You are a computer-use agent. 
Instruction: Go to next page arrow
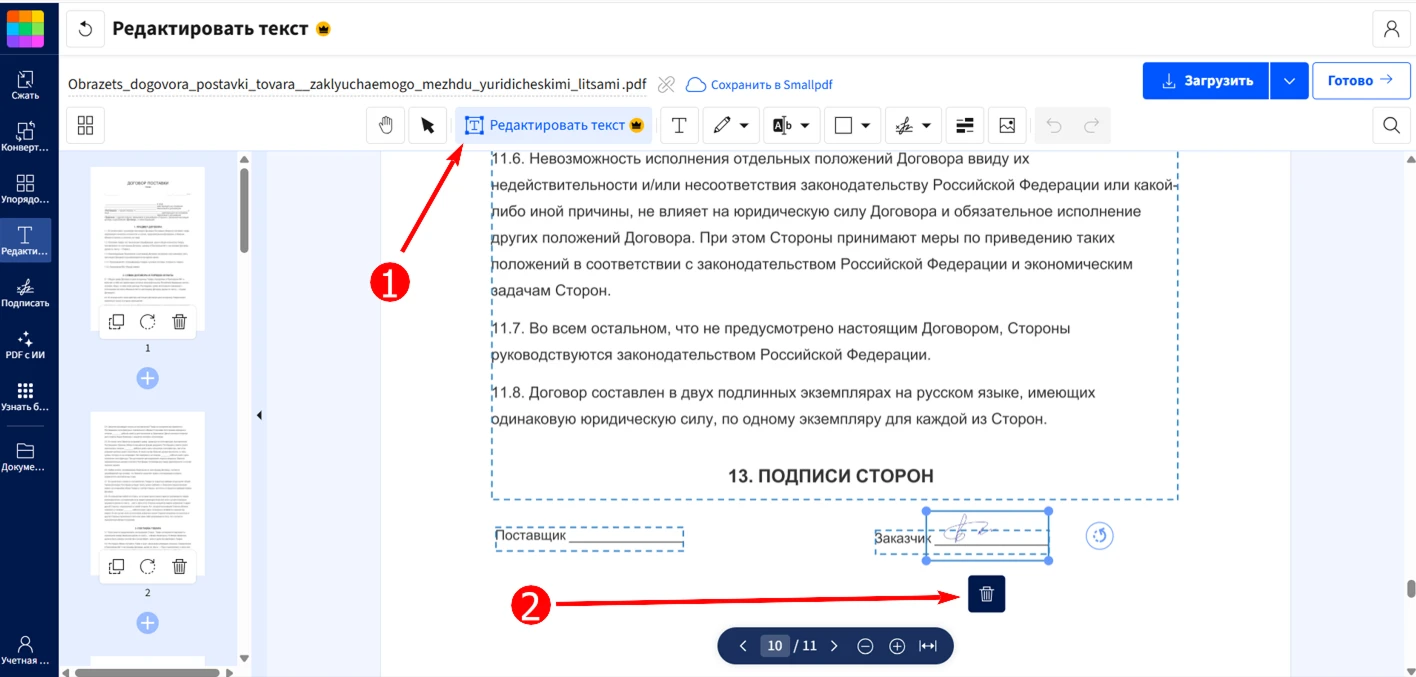834,646
